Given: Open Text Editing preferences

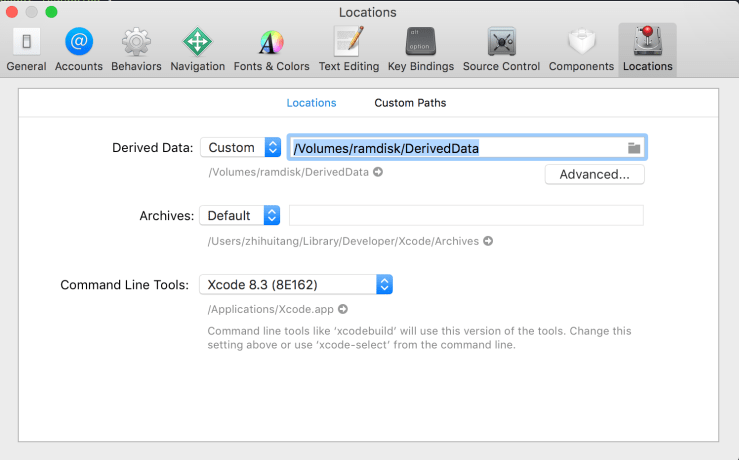Looking at the screenshot, I should pos(348,49).
